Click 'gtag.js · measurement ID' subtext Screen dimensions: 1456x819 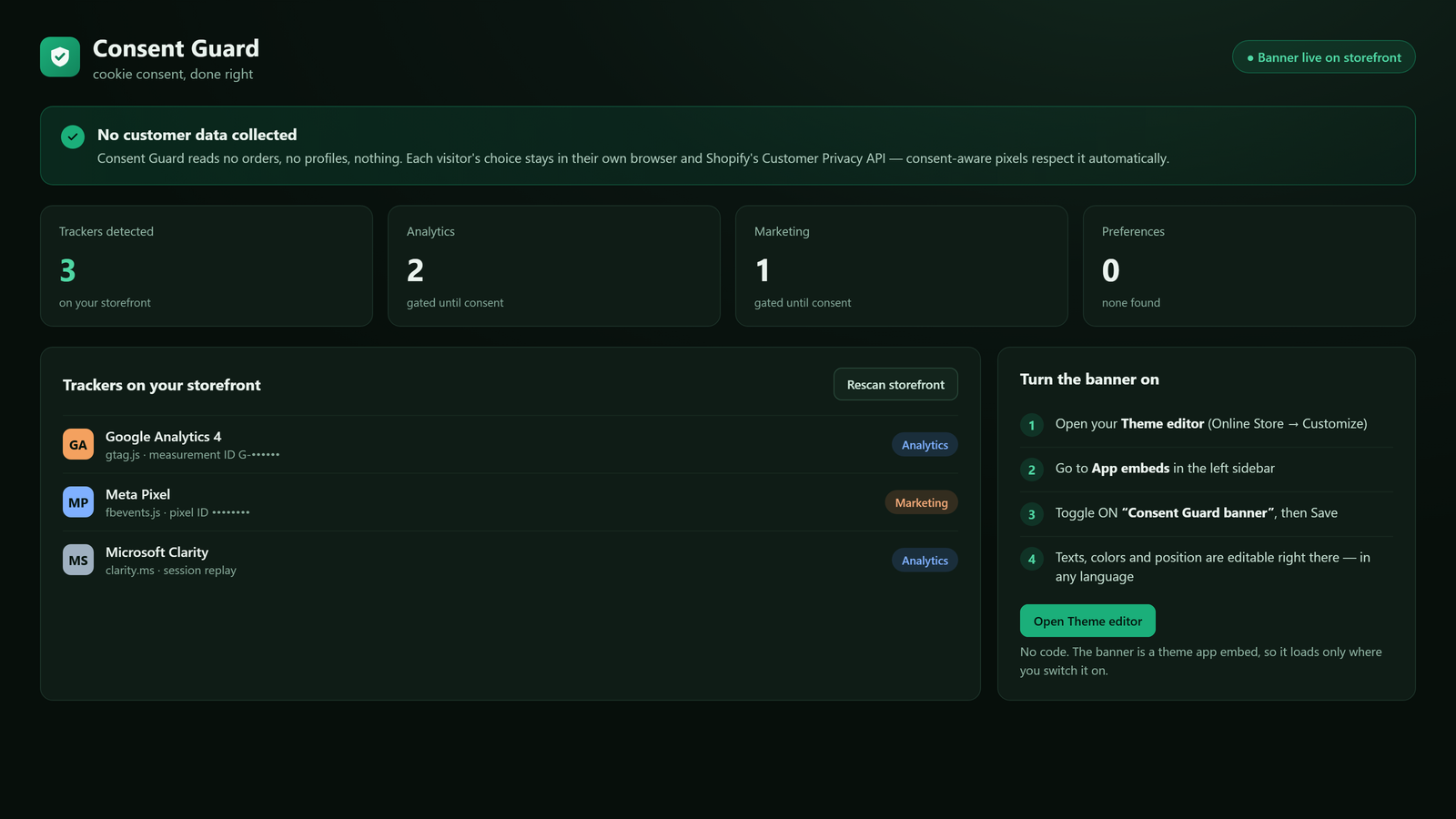pyautogui.click(x=192, y=455)
